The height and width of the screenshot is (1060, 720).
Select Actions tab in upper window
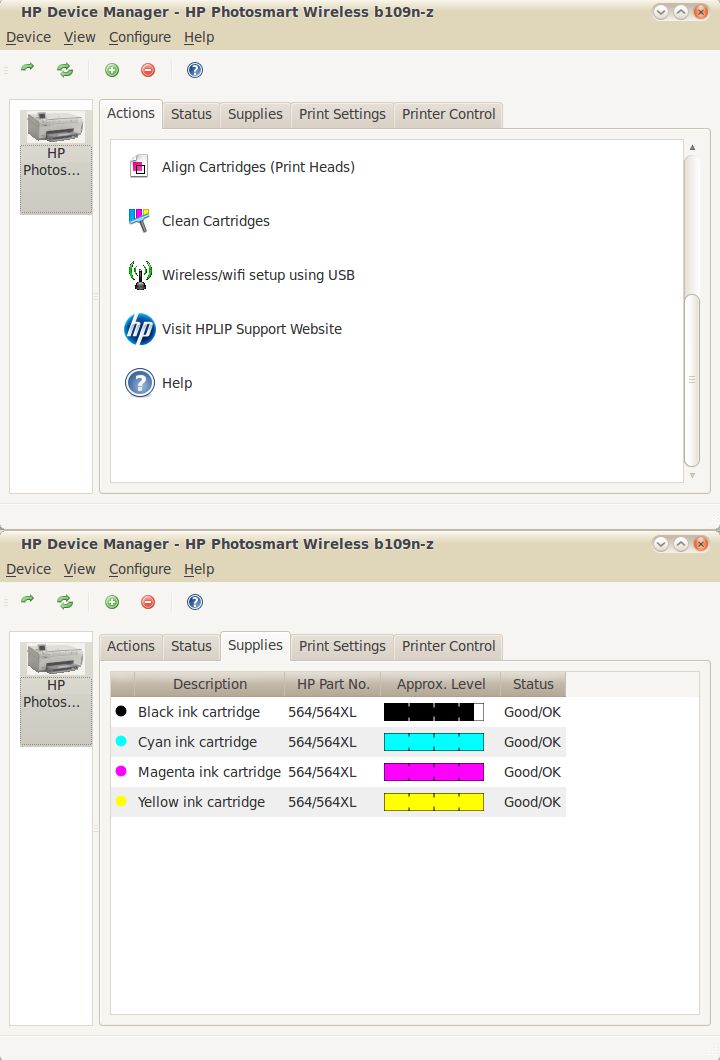131,113
